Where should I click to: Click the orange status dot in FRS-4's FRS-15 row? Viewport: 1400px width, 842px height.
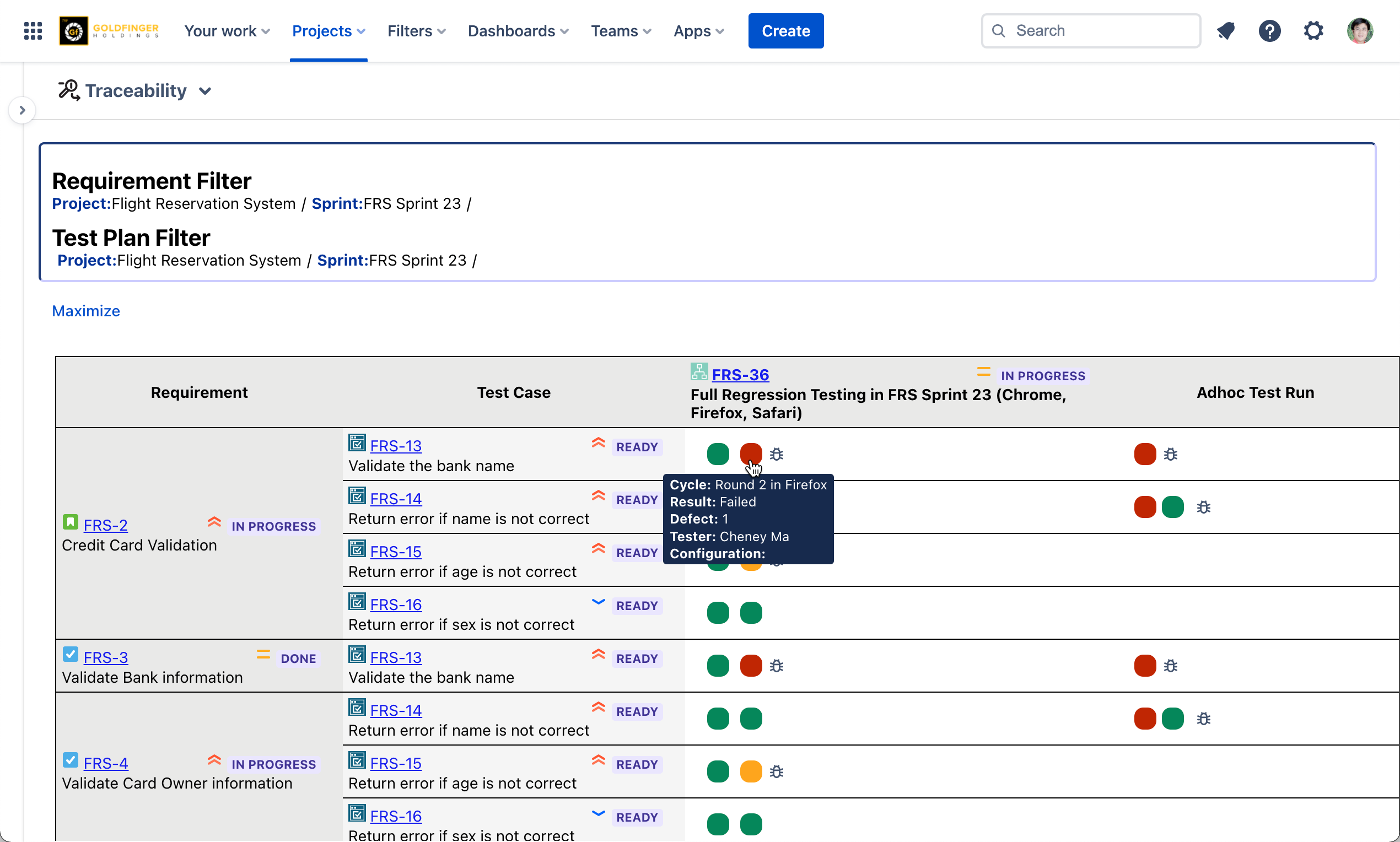pyautogui.click(x=751, y=771)
